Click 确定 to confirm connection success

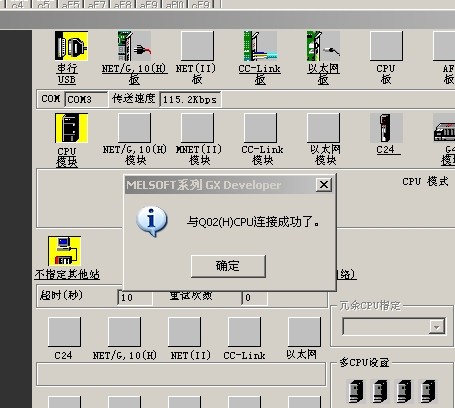click(x=228, y=266)
